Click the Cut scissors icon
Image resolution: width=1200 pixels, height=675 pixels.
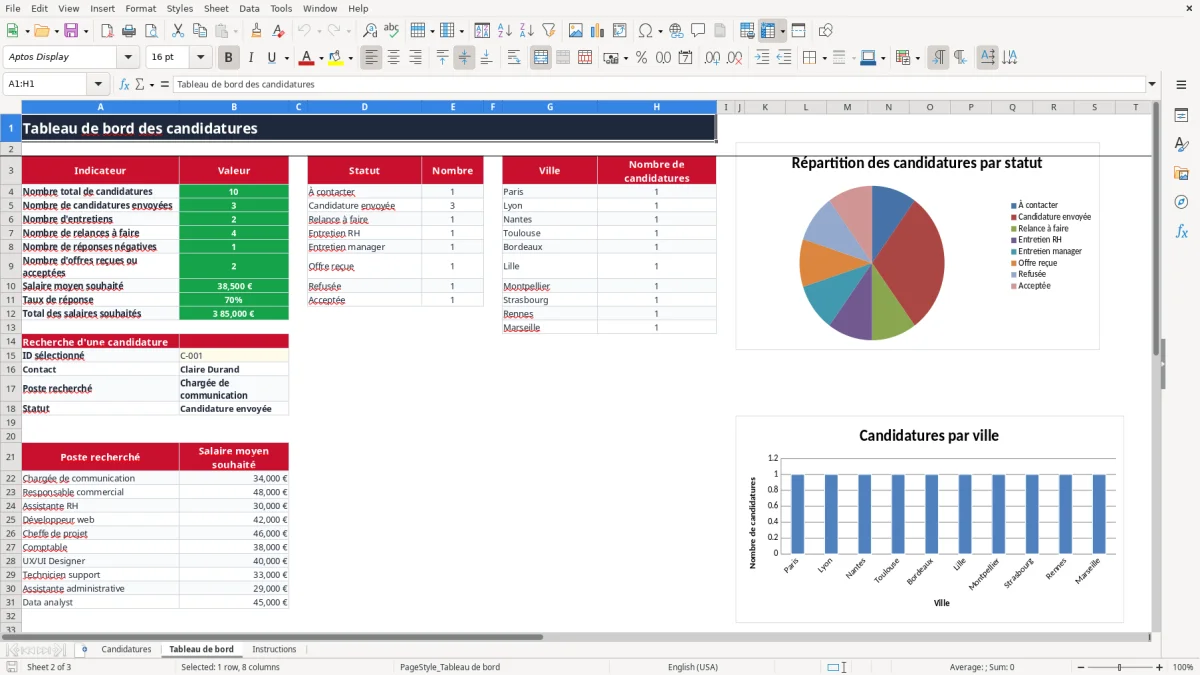coord(177,31)
